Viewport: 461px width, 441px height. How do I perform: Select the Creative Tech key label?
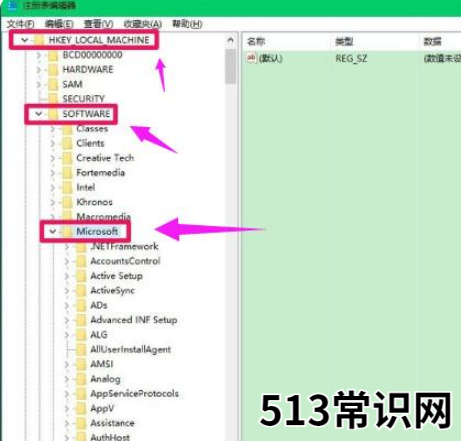105,158
